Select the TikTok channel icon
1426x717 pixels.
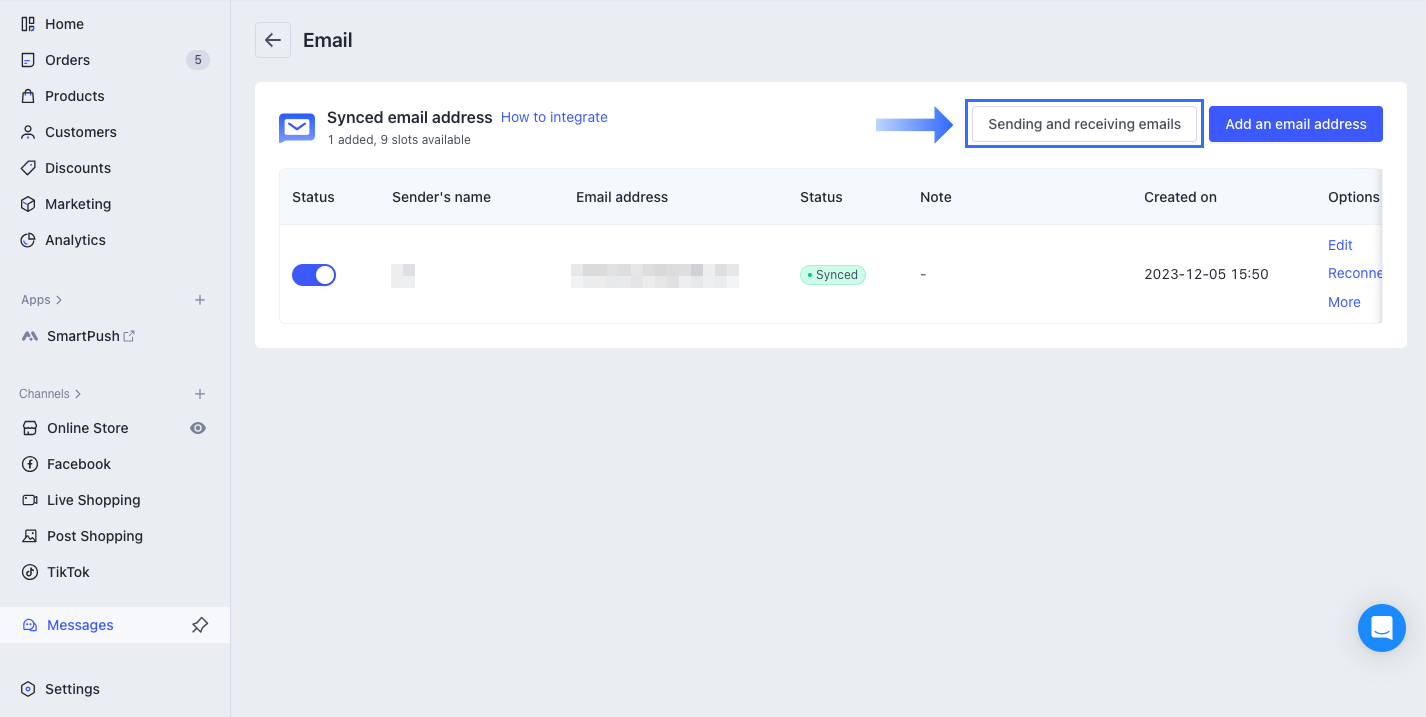(x=27, y=571)
